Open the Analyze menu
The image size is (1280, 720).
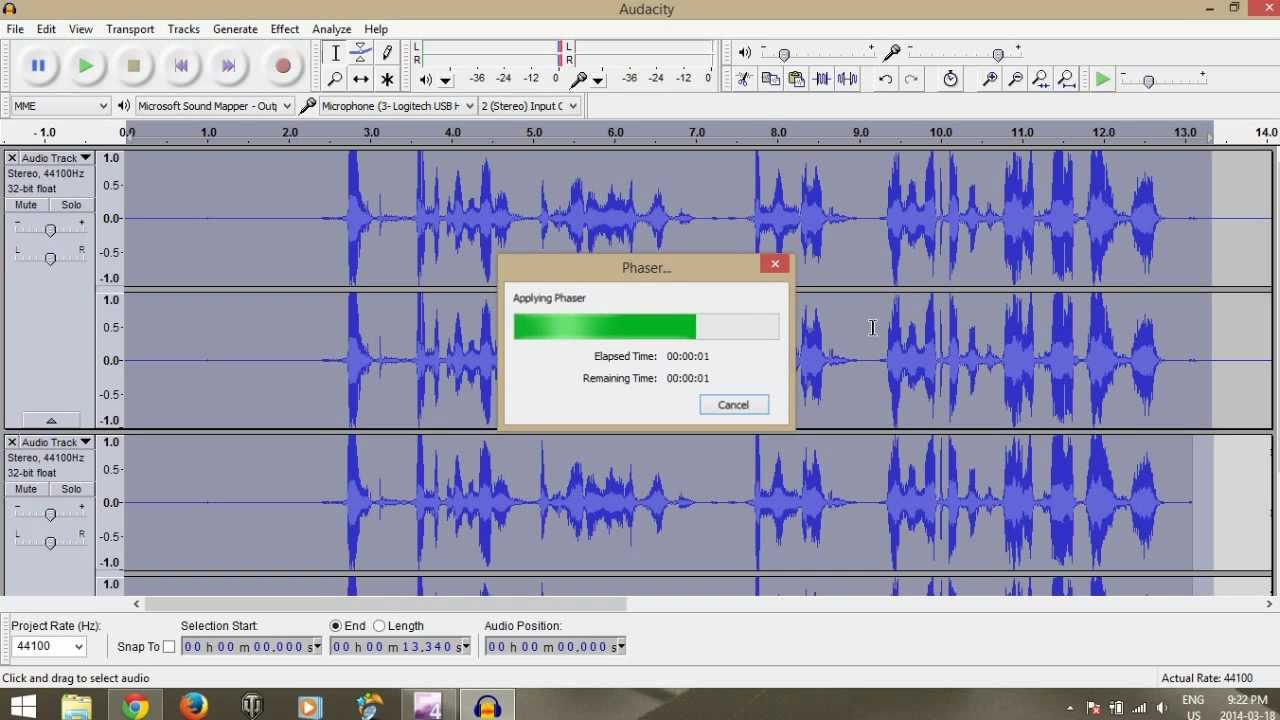331,29
